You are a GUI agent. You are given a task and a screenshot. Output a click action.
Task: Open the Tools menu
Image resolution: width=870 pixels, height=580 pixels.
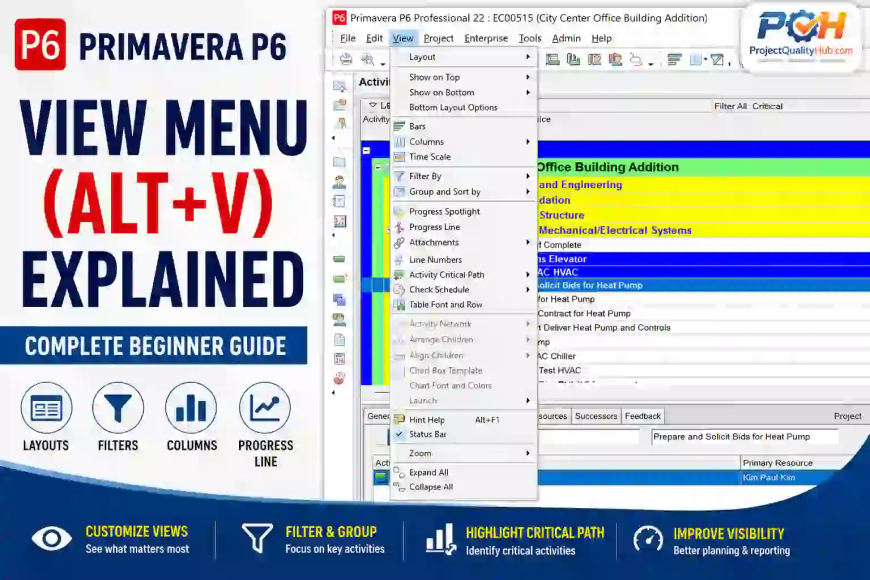tap(530, 38)
